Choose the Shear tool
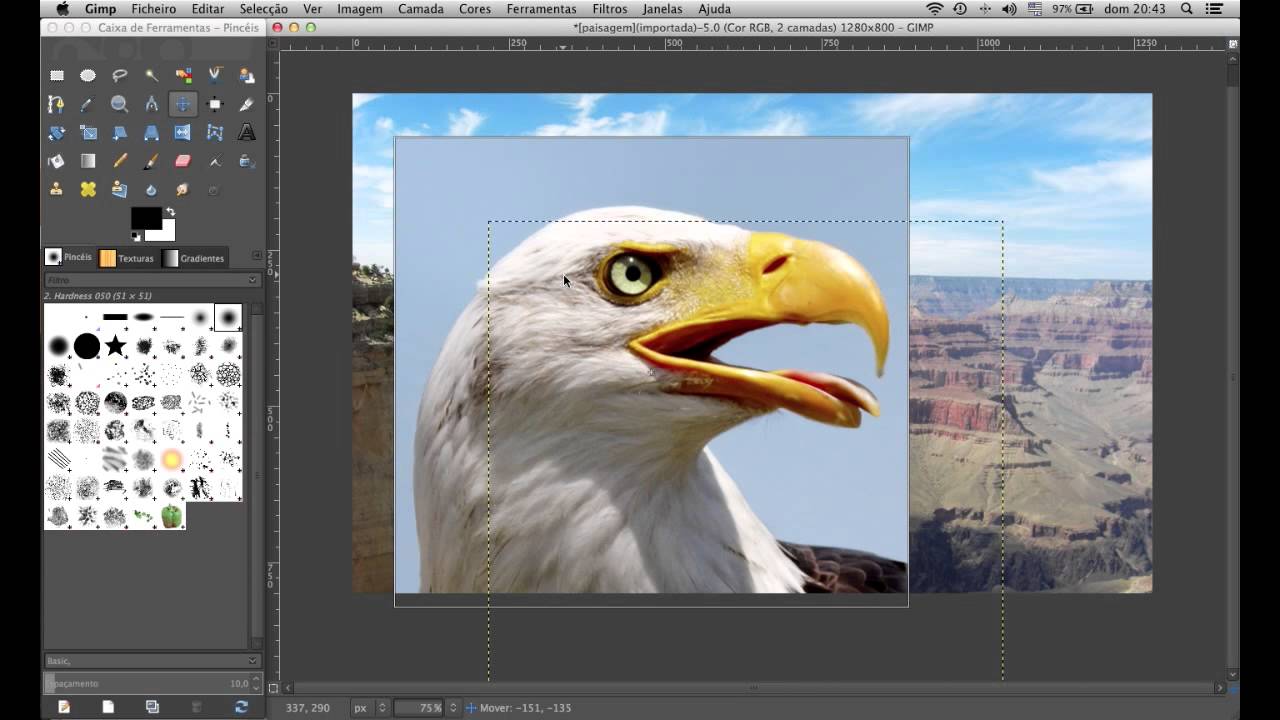Image resolution: width=1280 pixels, height=720 pixels. (120, 132)
